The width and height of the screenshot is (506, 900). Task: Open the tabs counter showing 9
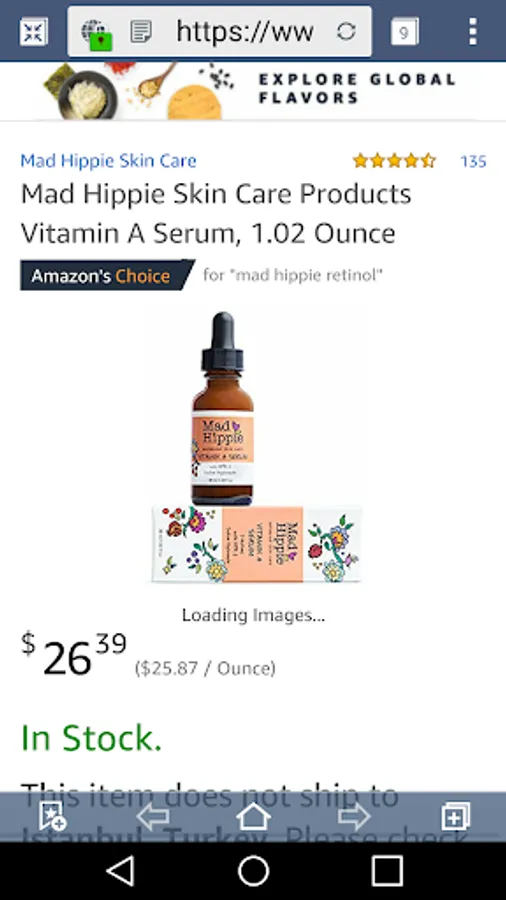(x=404, y=32)
